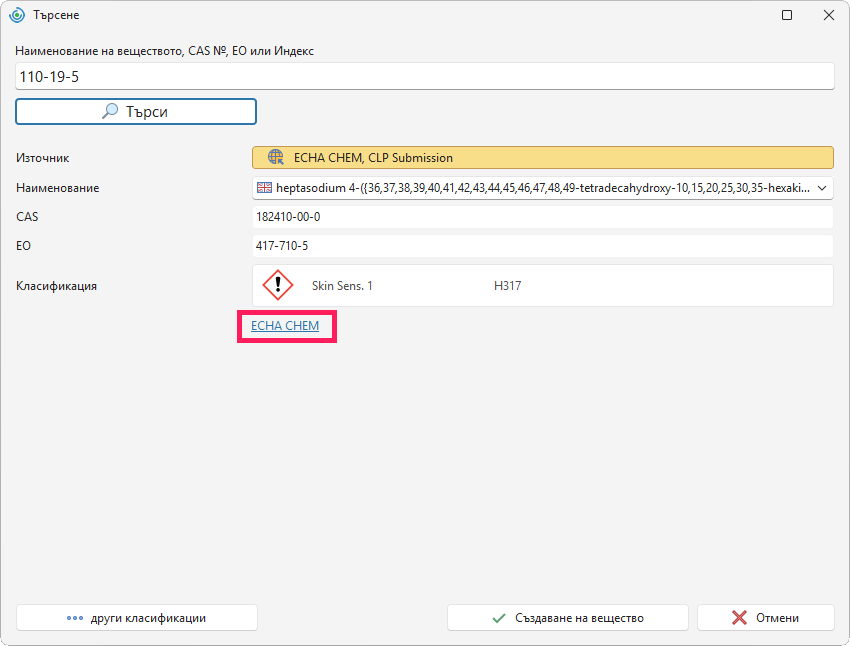
Task: Click the Отмени button
Action: point(765,618)
